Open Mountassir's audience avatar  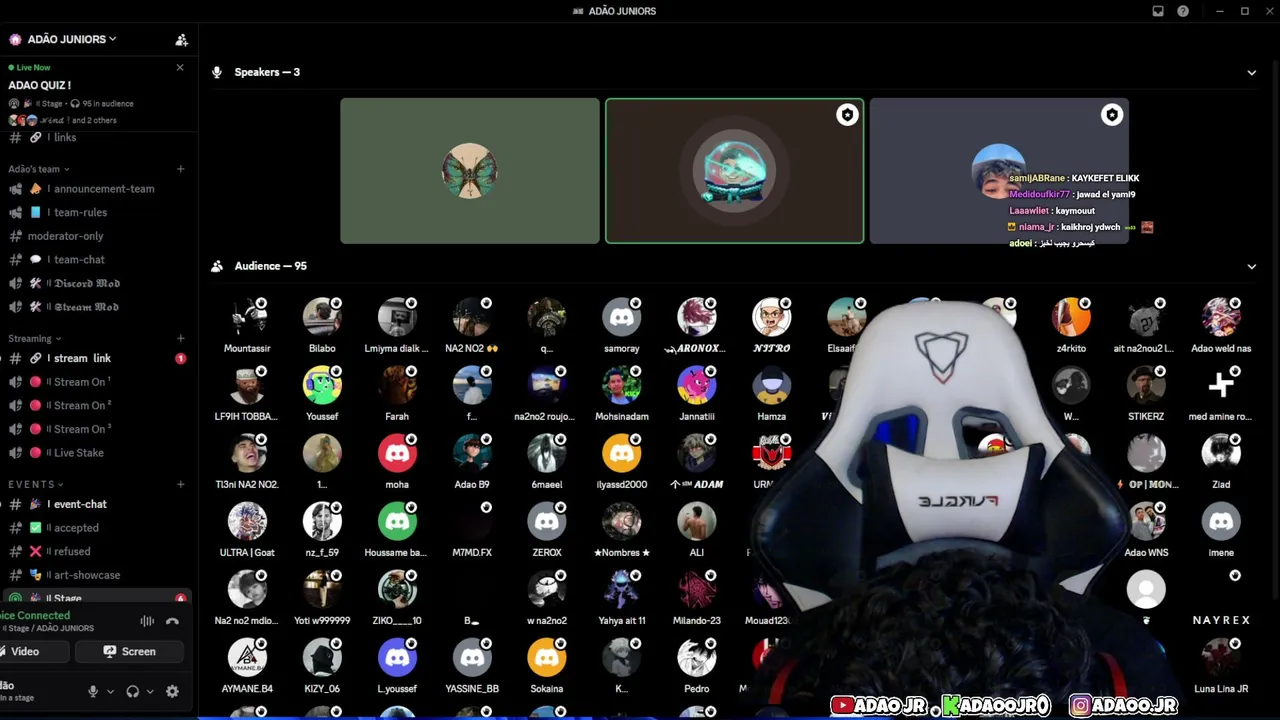pyautogui.click(x=247, y=317)
